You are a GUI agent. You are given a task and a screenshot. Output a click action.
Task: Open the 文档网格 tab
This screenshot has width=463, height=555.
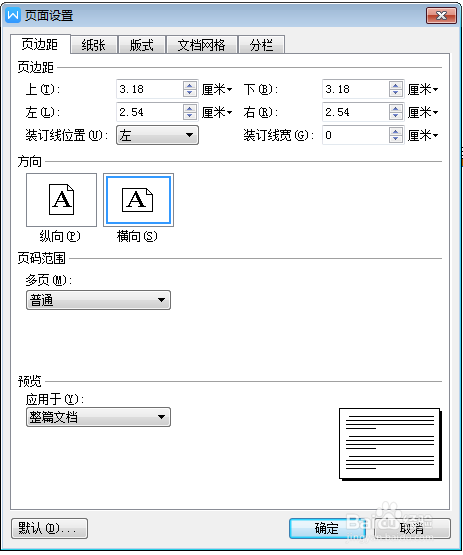click(x=201, y=45)
